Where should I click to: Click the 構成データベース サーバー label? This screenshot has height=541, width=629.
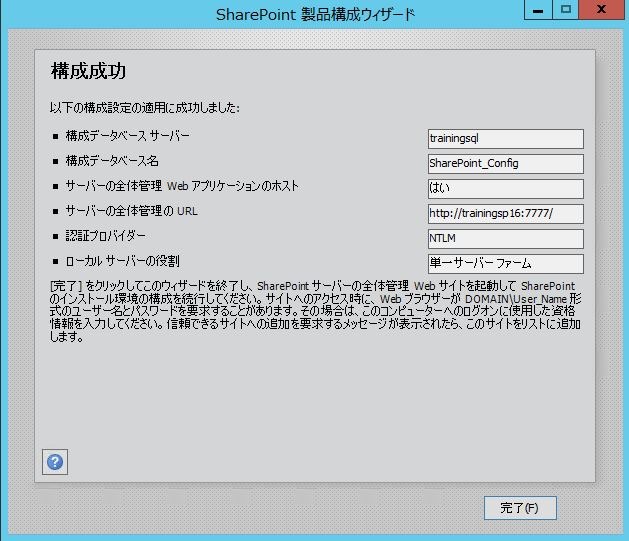128,136
